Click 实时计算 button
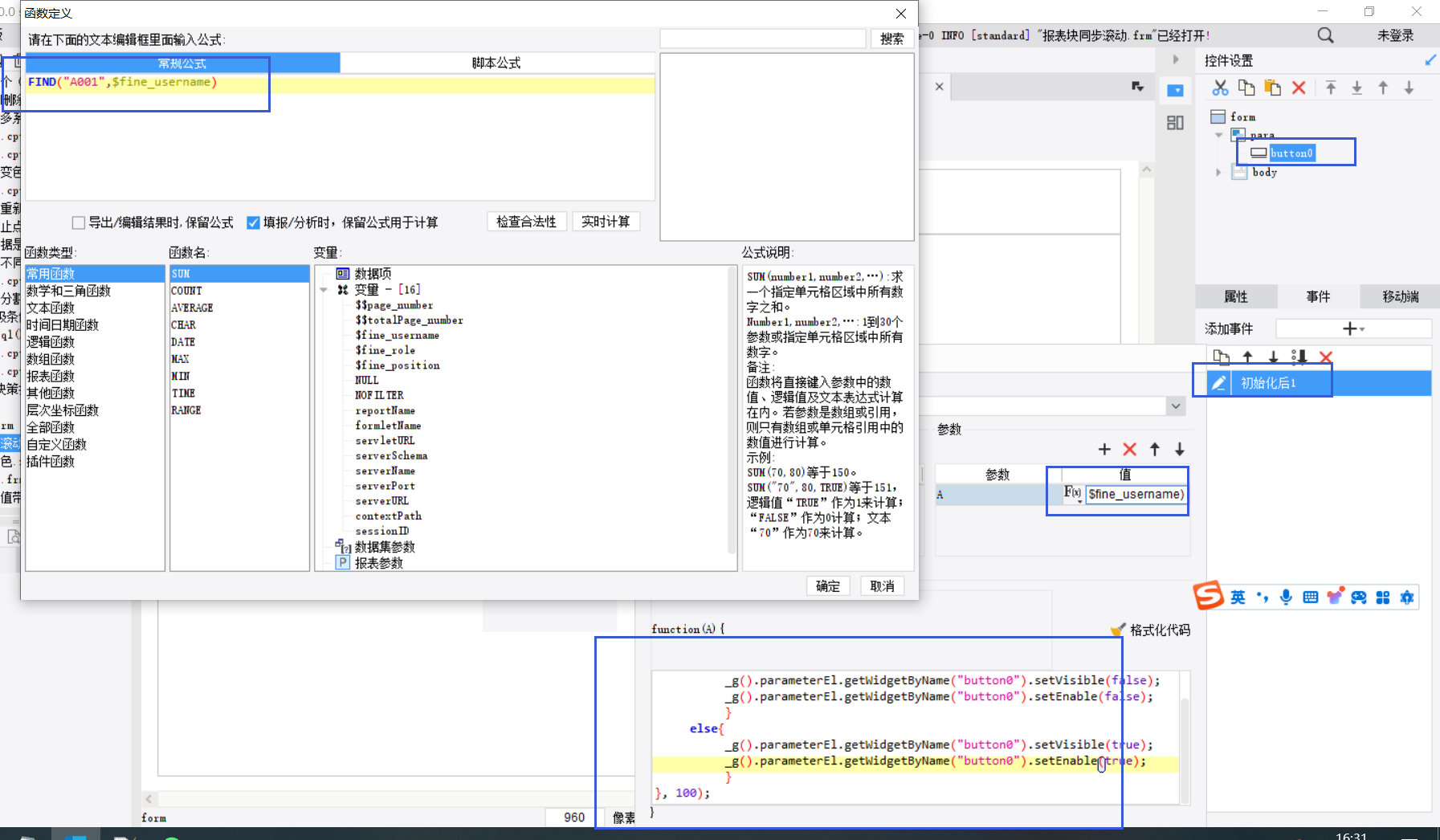Image resolution: width=1440 pixels, height=840 pixels. 606,222
